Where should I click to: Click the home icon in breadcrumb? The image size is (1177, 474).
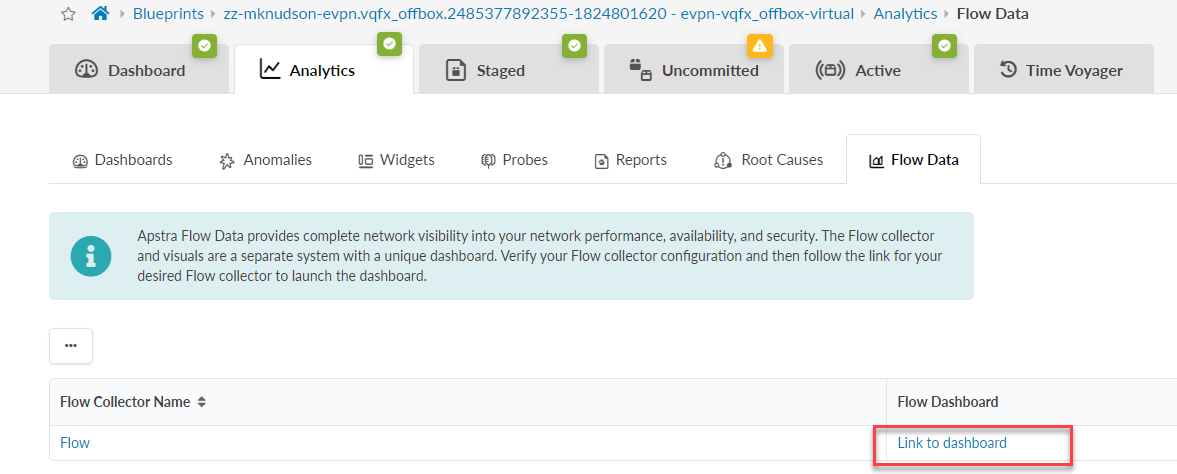(100, 14)
